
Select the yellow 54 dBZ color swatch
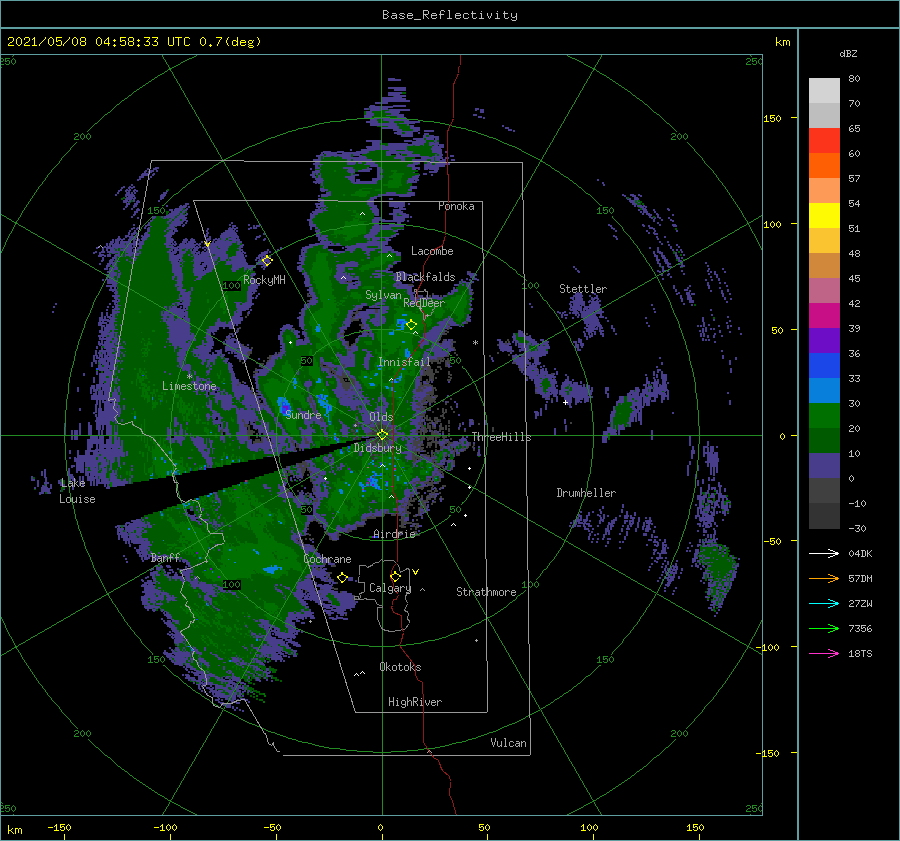point(824,215)
